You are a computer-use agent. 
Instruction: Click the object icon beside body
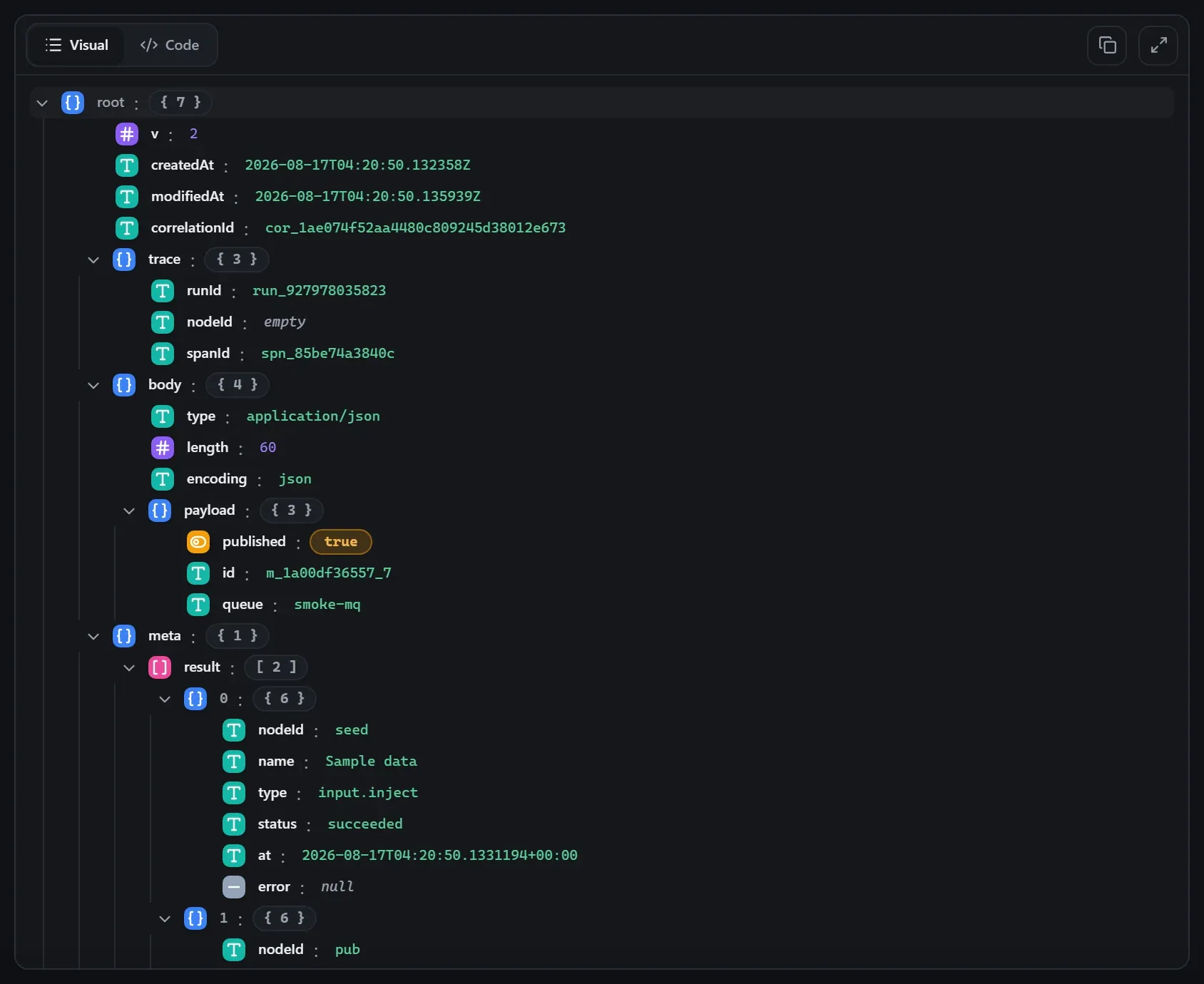(x=124, y=385)
